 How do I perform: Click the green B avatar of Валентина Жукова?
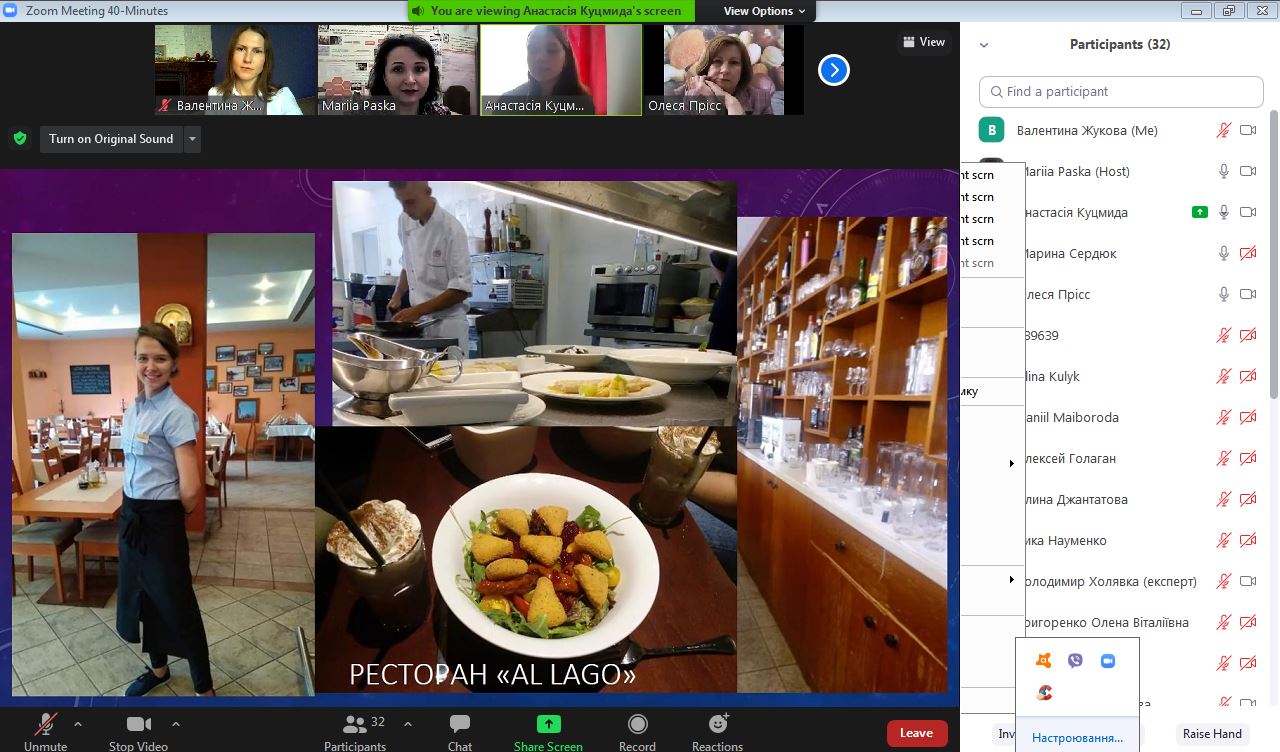(x=991, y=130)
